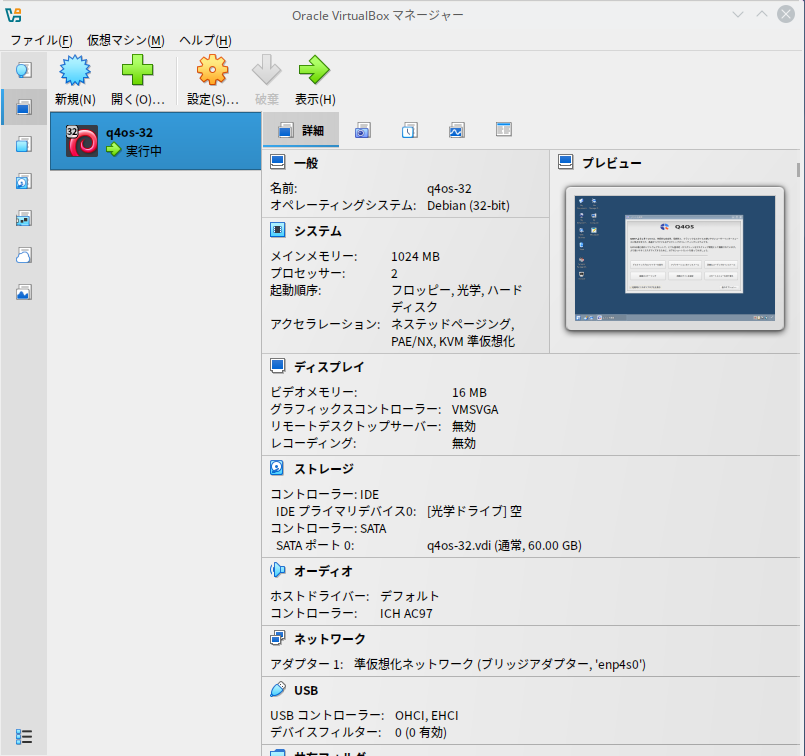Open the Network tool in left sidebar
This screenshot has height=756, width=805.
[24, 218]
